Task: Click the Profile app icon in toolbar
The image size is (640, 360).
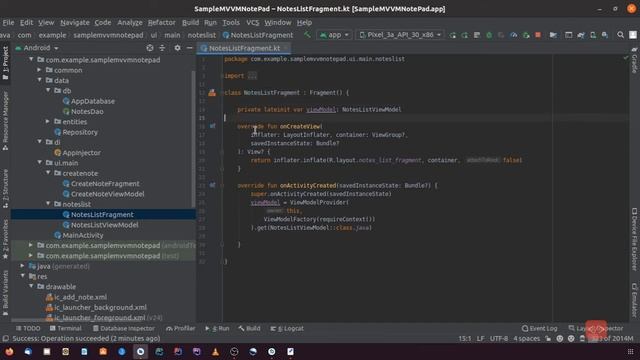Action: [x=513, y=35]
